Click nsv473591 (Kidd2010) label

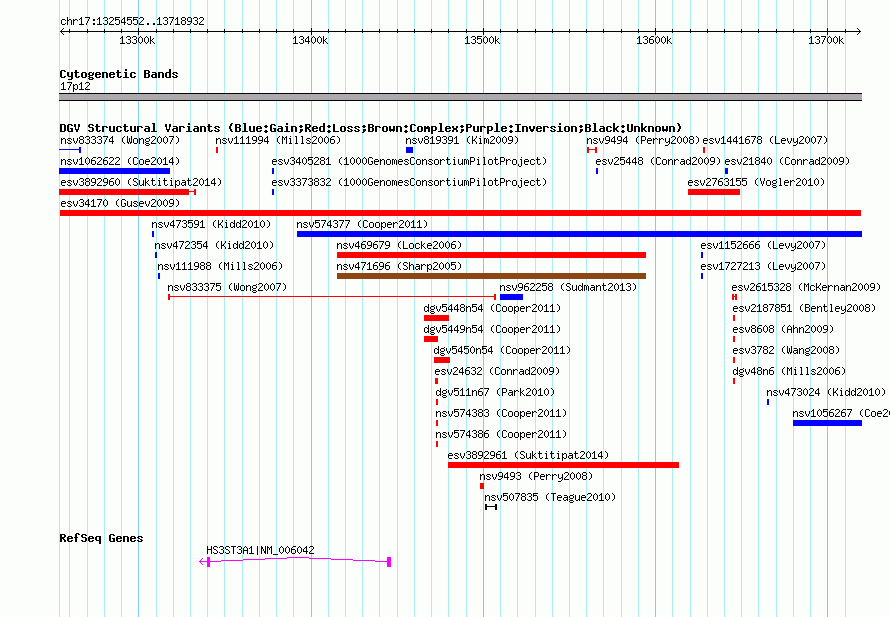click(x=211, y=224)
